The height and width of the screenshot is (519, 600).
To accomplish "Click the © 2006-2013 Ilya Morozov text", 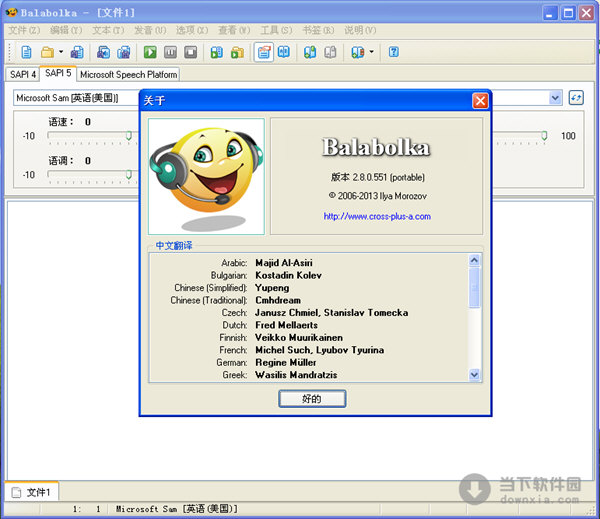I will tap(377, 196).
